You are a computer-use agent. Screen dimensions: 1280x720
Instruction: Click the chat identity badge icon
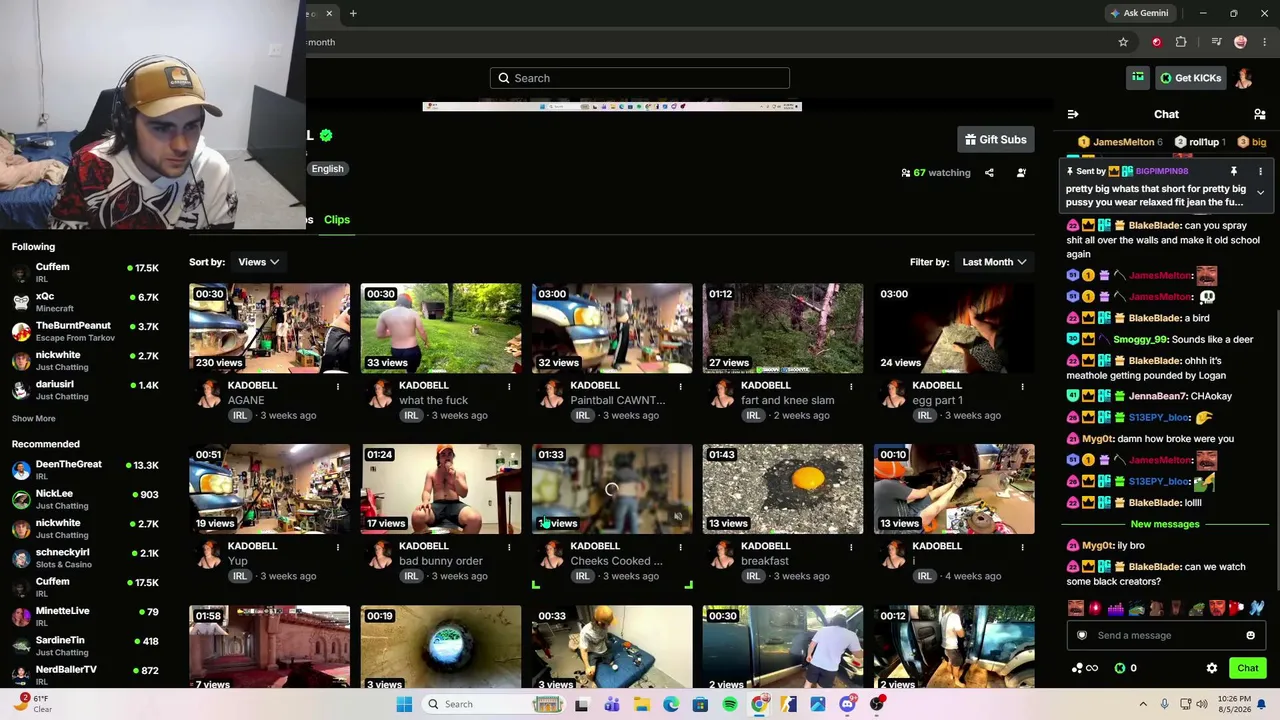tap(1082, 635)
